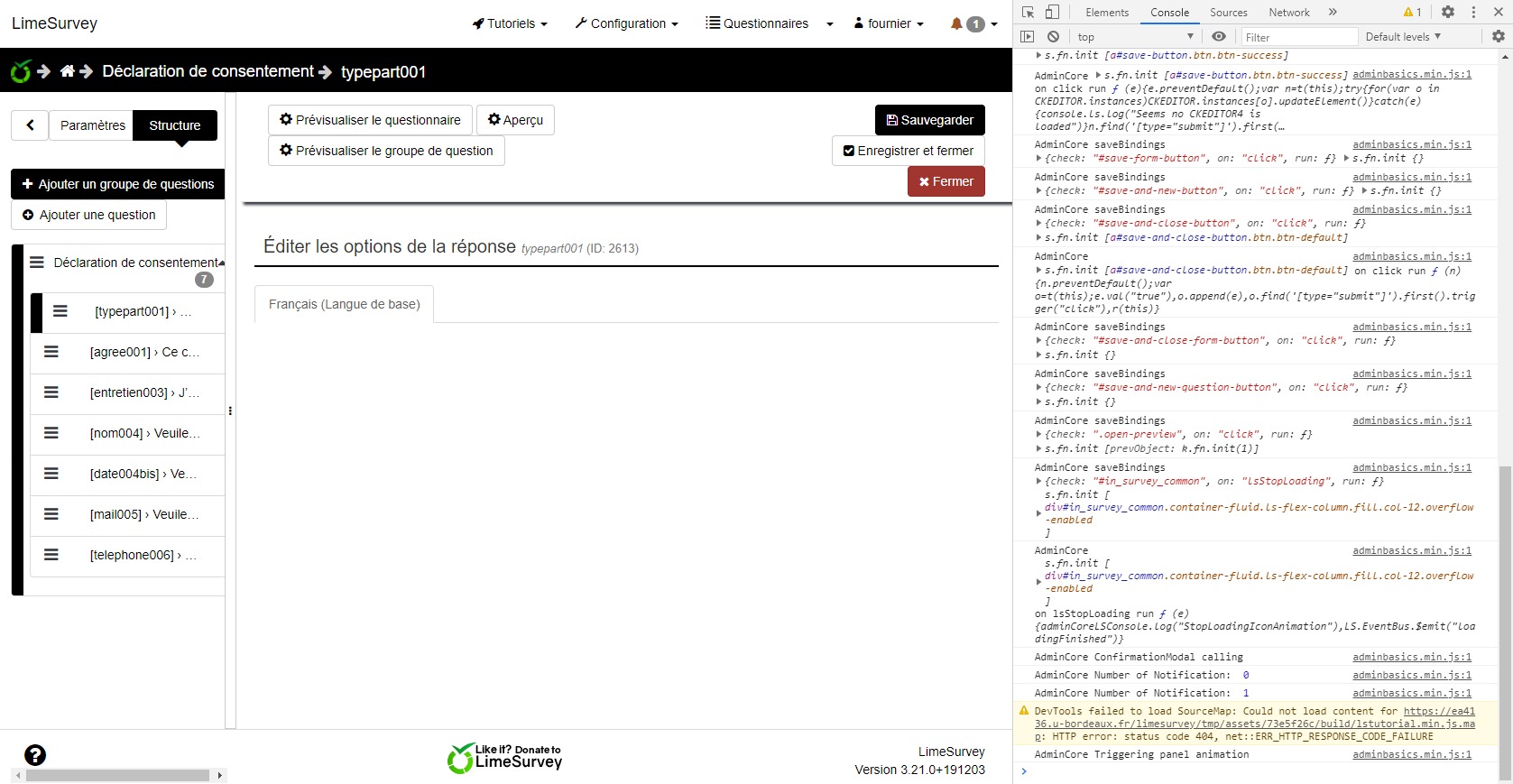Click the red Fermer button
Image resolution: width=1513 pixels, height=784 pixels.
(x=946, y=181)
